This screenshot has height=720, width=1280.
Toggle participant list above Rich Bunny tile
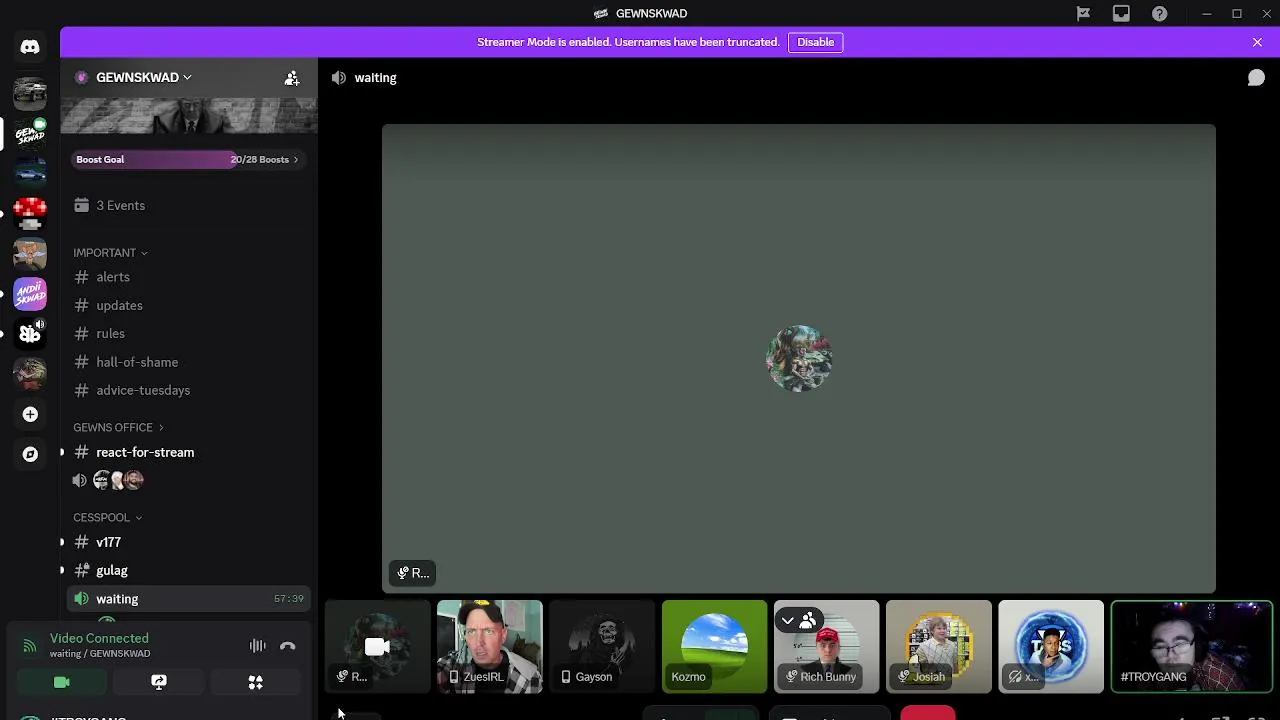pyautogui.click(x=798, y=621)
